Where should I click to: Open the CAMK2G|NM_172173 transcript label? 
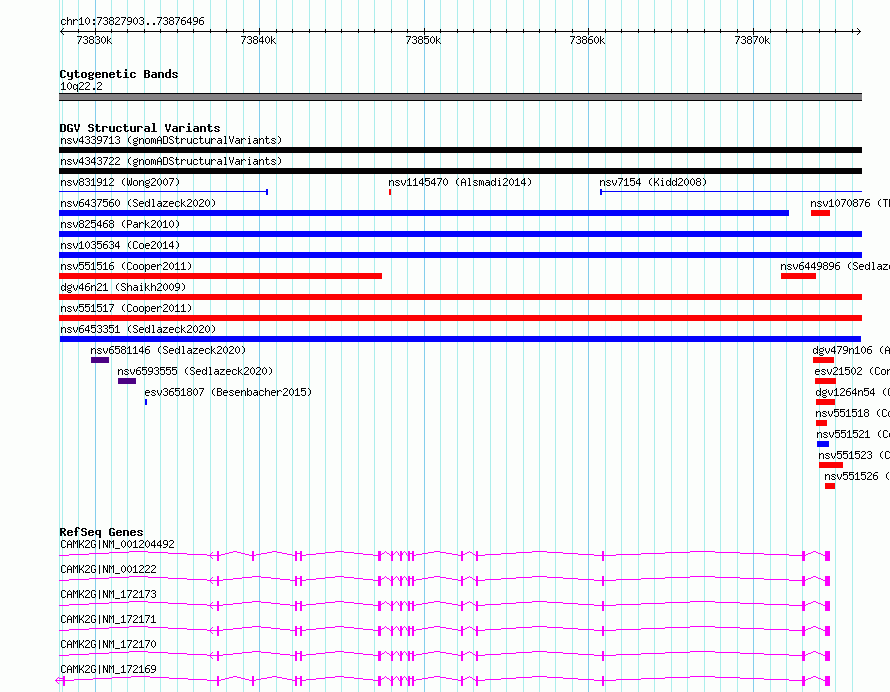pyautogui.click(x=108, y=594)
